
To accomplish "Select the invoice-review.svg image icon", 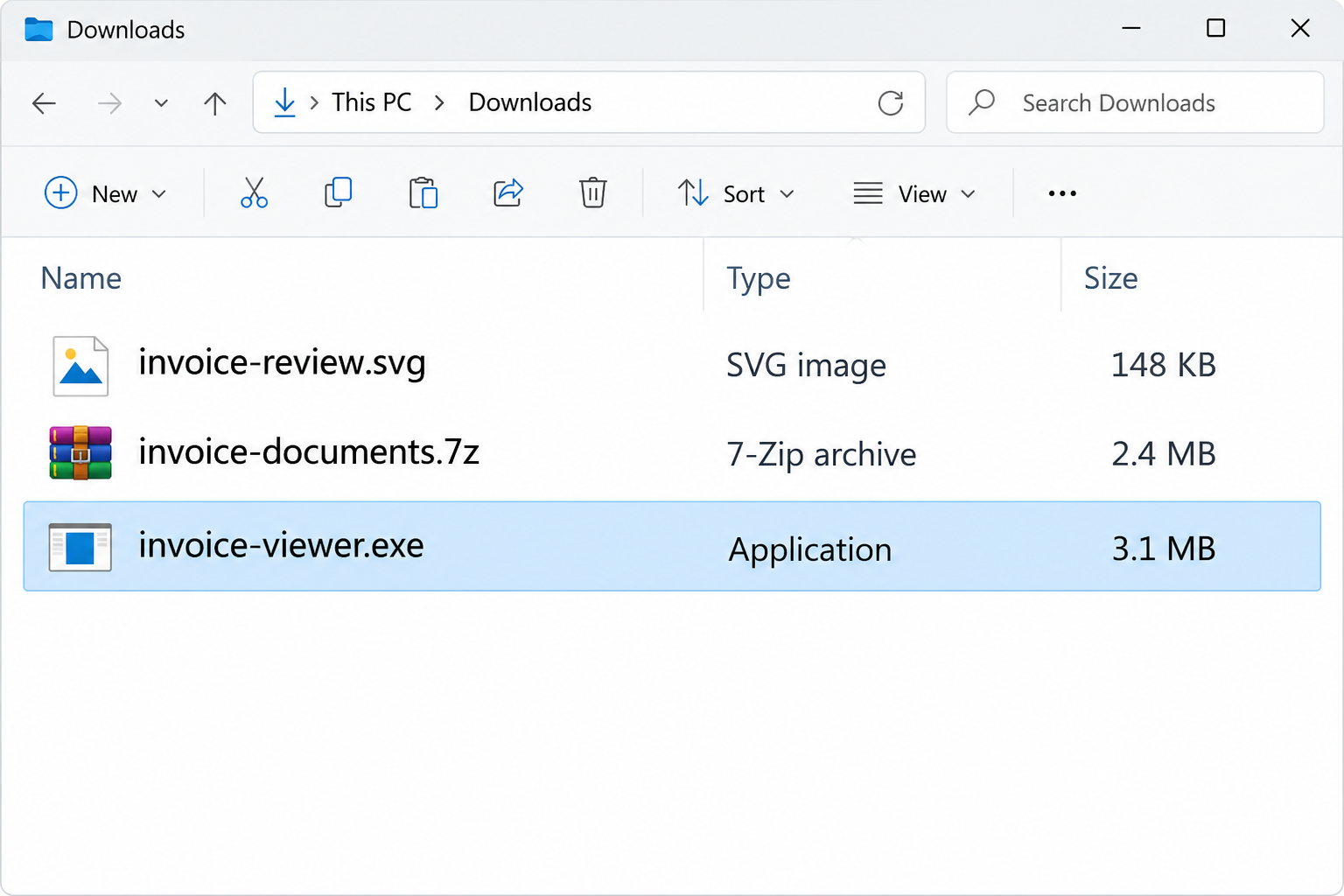I will point(80,366).
